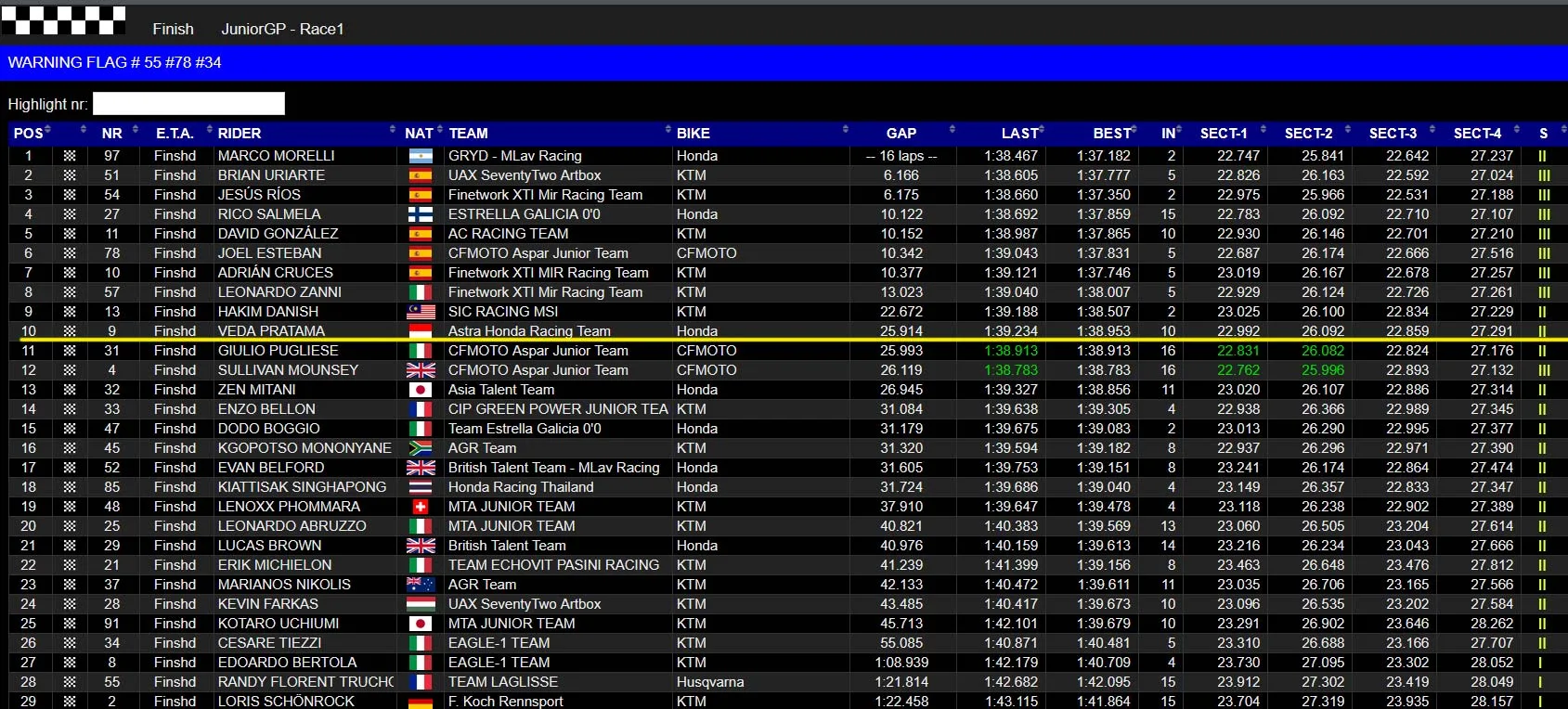Sort by the POS column header

click(30, 134)
